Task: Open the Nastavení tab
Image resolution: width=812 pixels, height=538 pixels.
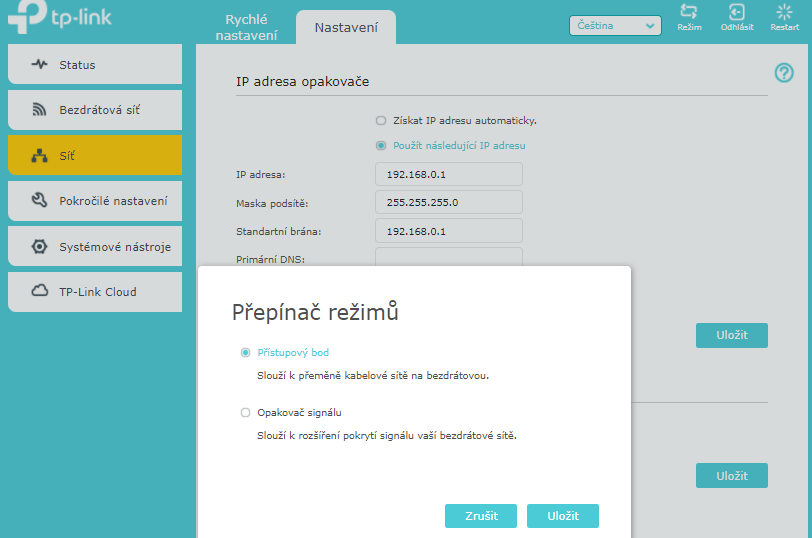Action: (x=346, y=27)
